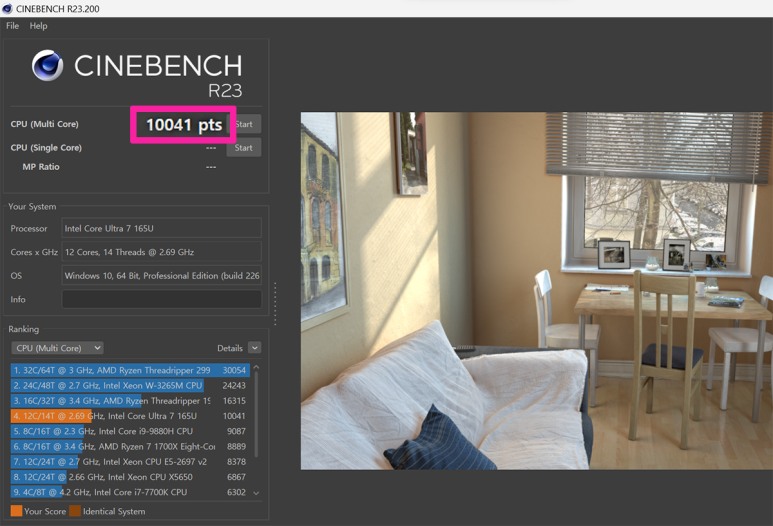Screen dimensions: 773x526
Task: Start the CPU Multi Core benchmark
Action: (245, 124)
